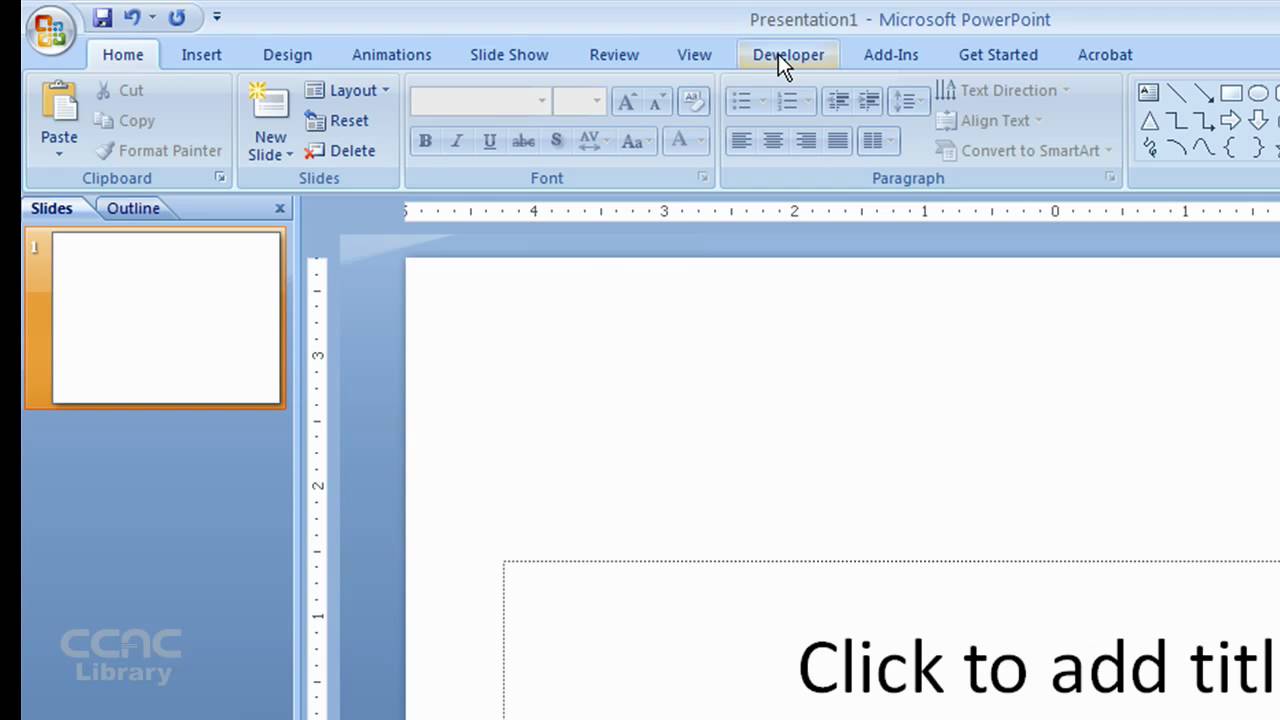This screenshot has height=720, width=1280.
Task: Open the Get Started tab
Action: pos(998,55)
